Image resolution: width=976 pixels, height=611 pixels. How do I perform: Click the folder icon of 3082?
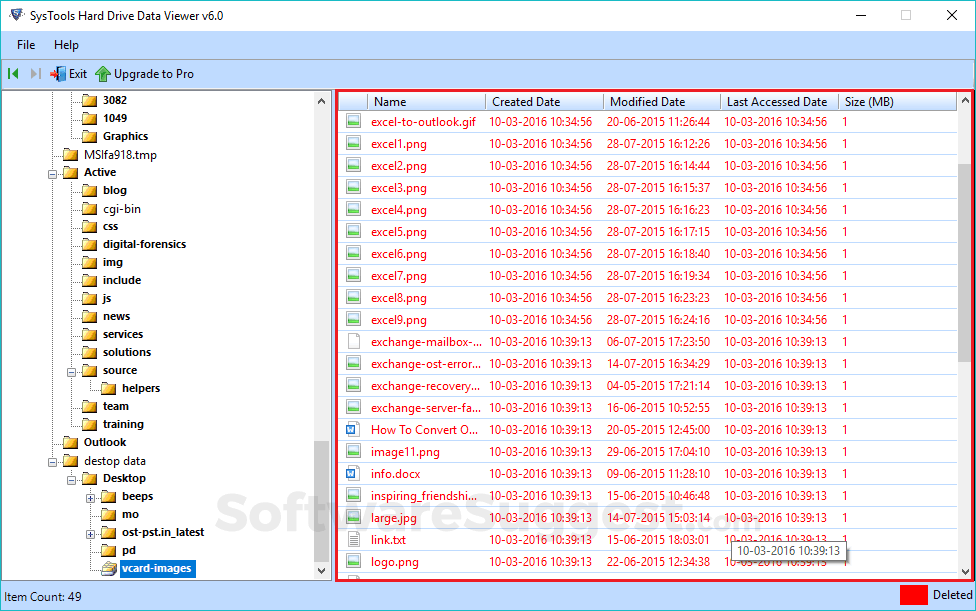[x=90, y=100]
